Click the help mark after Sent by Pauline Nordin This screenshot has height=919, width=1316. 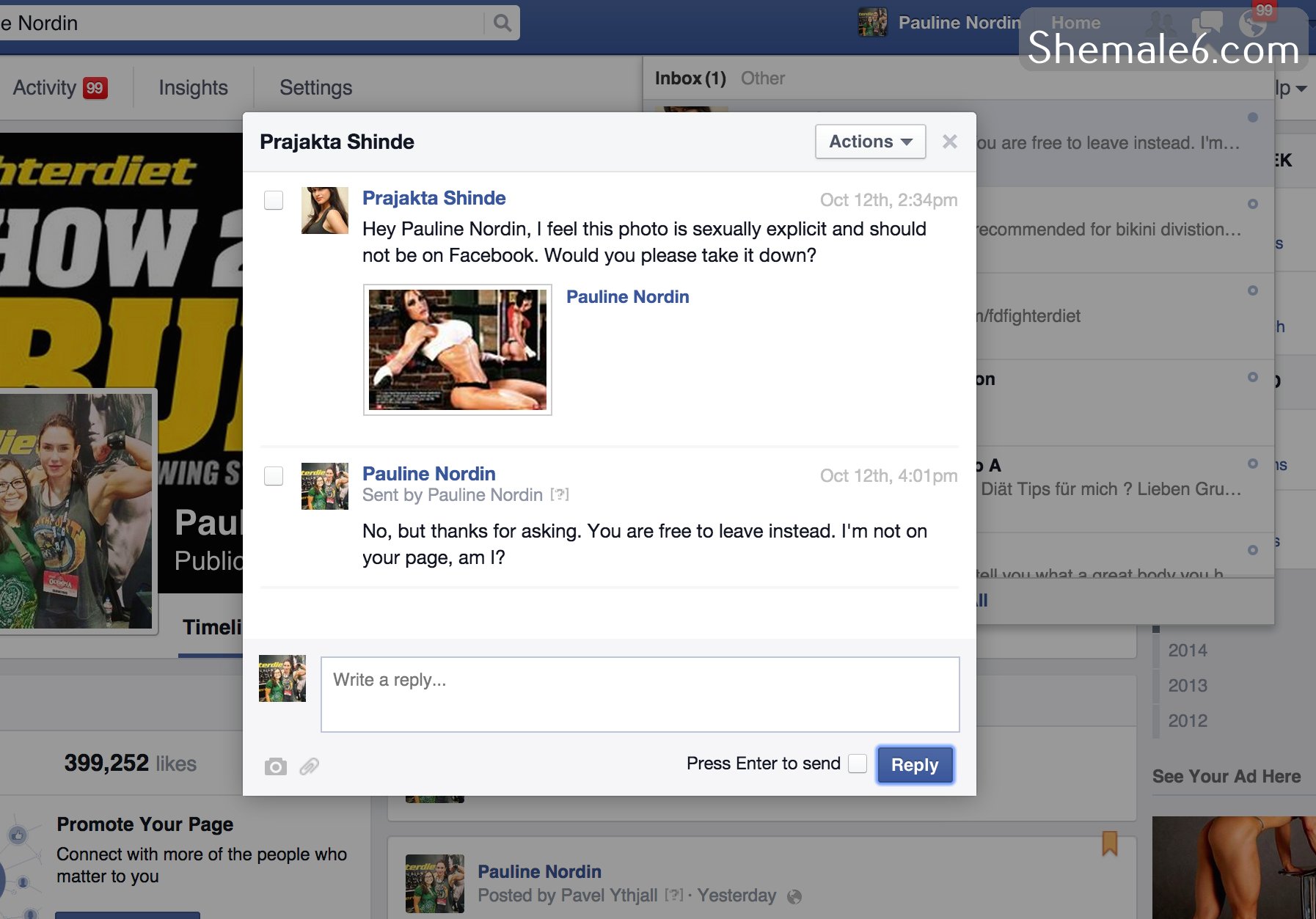[560, 495]
